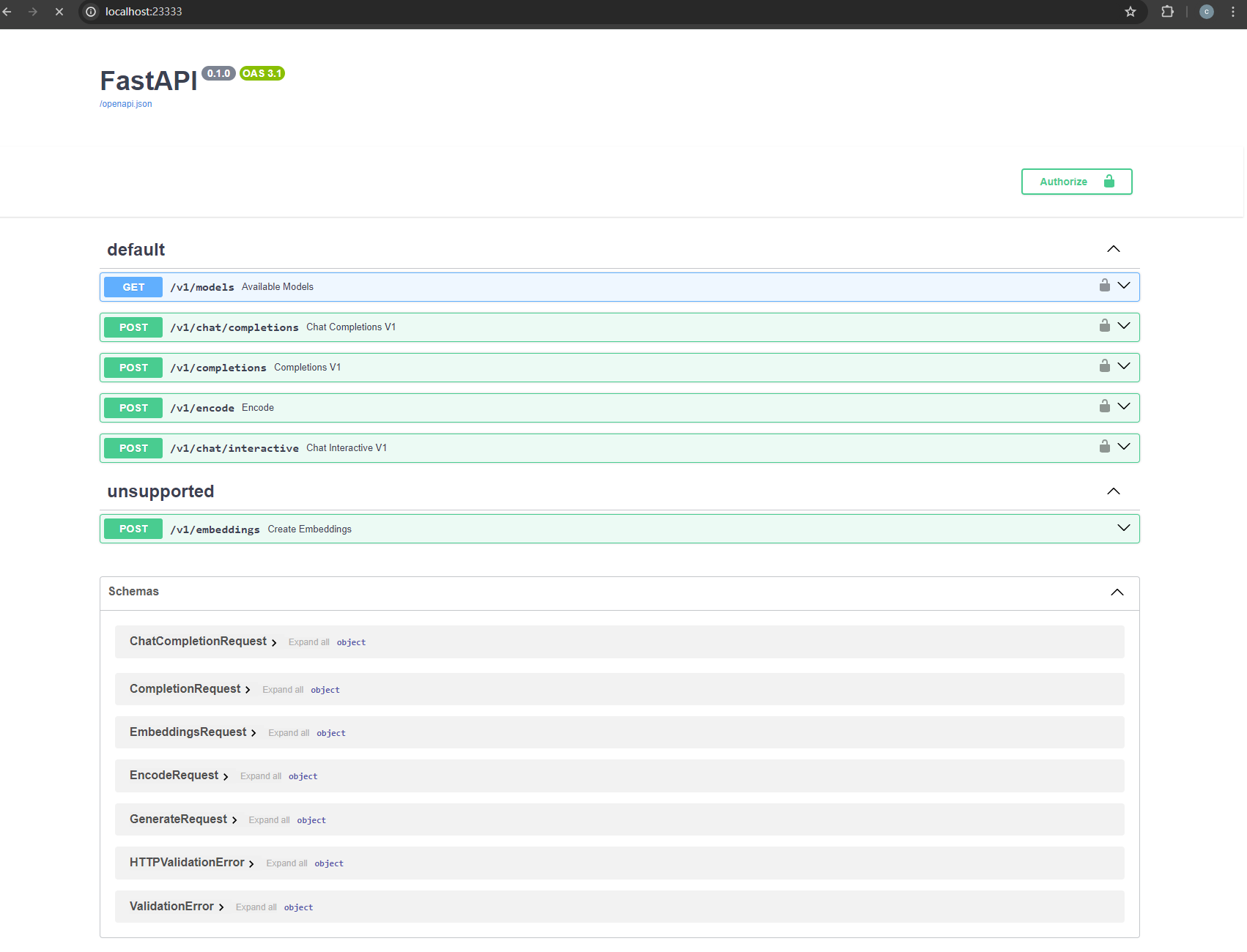Collapse the Schemas section
Viewport: 1247px width, 952px height.
tap(1117, 592)
